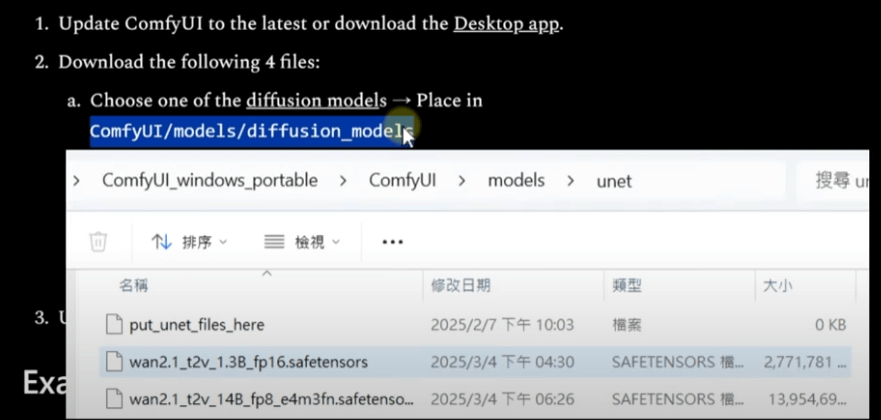This screenshot has height=420, width=881.
Task: Click file icon of wan2.1_t2v_1.3B_fp16 row
Action: coord(114,362)
